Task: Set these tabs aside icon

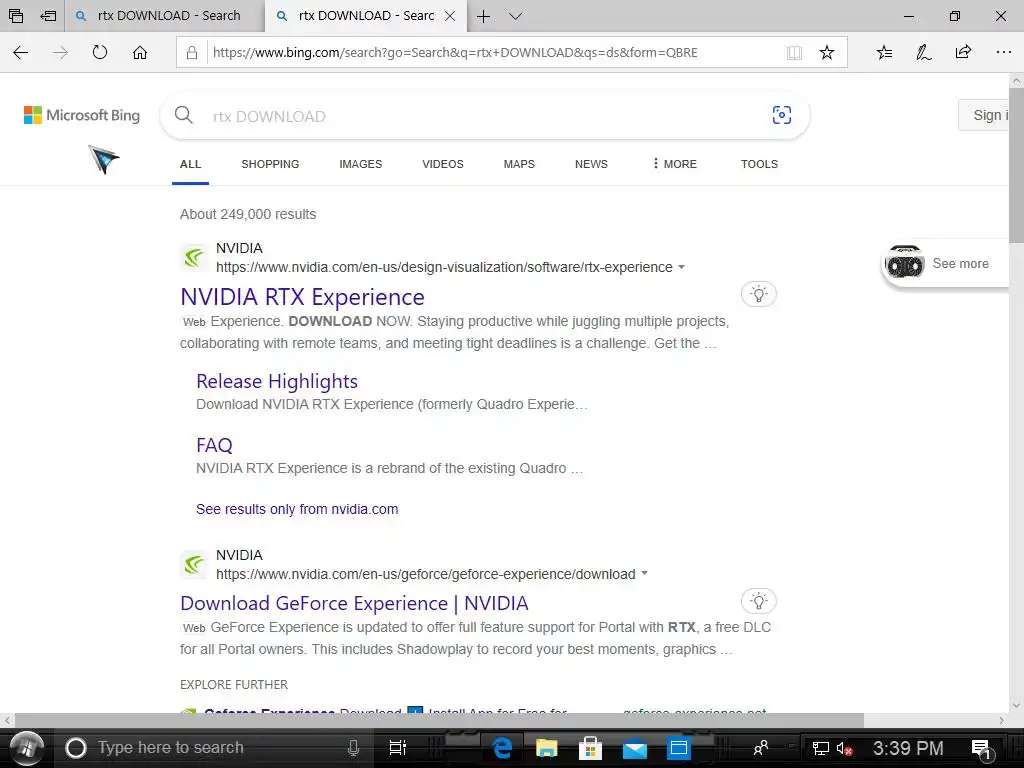Action: [x=48, y=16]
